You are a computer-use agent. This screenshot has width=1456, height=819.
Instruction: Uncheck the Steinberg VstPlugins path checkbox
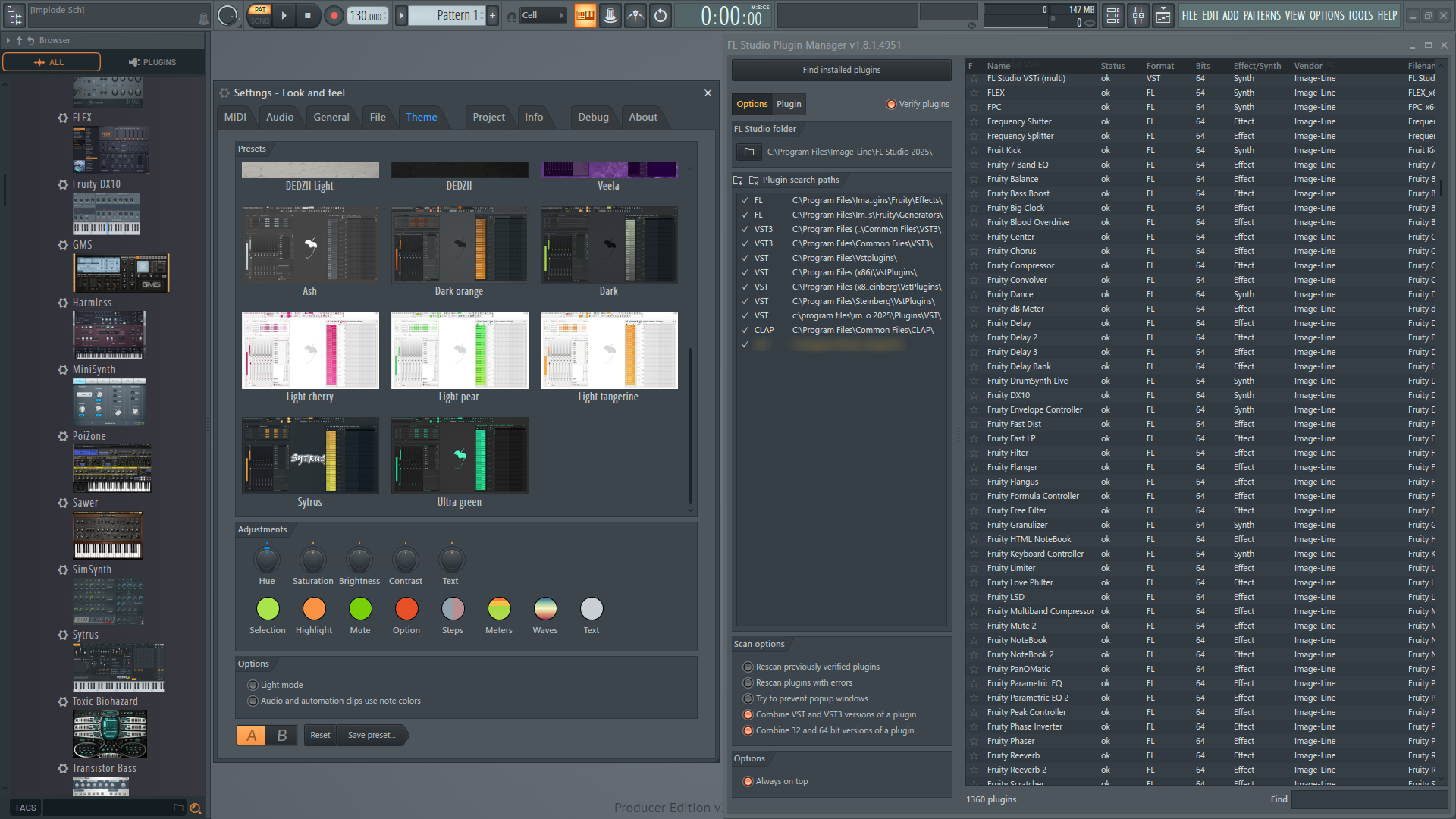pyautogui.click(x=745, y=301)
